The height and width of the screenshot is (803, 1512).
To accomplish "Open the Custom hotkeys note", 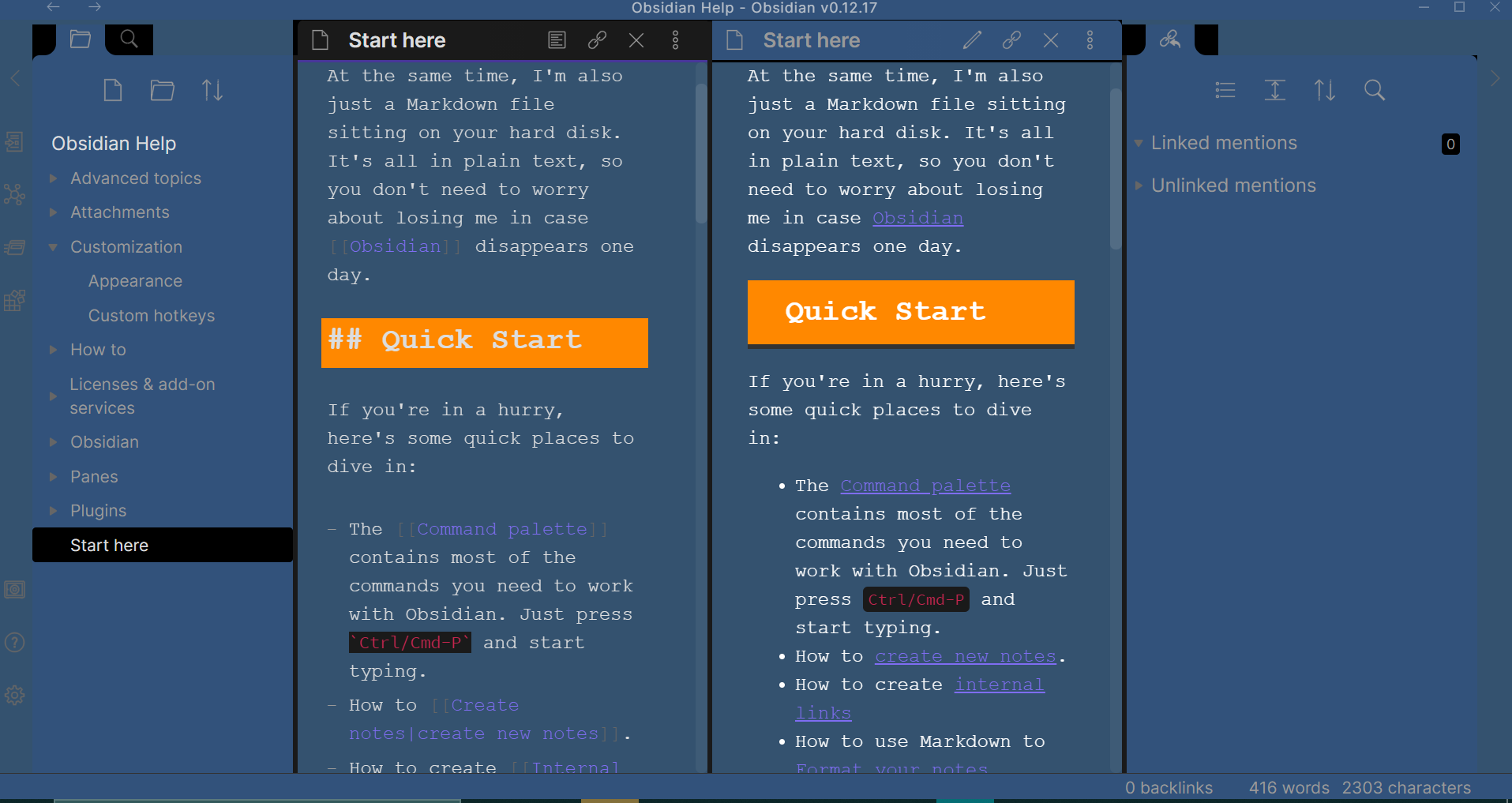I will pyautogui.click(x=152, y=316).
